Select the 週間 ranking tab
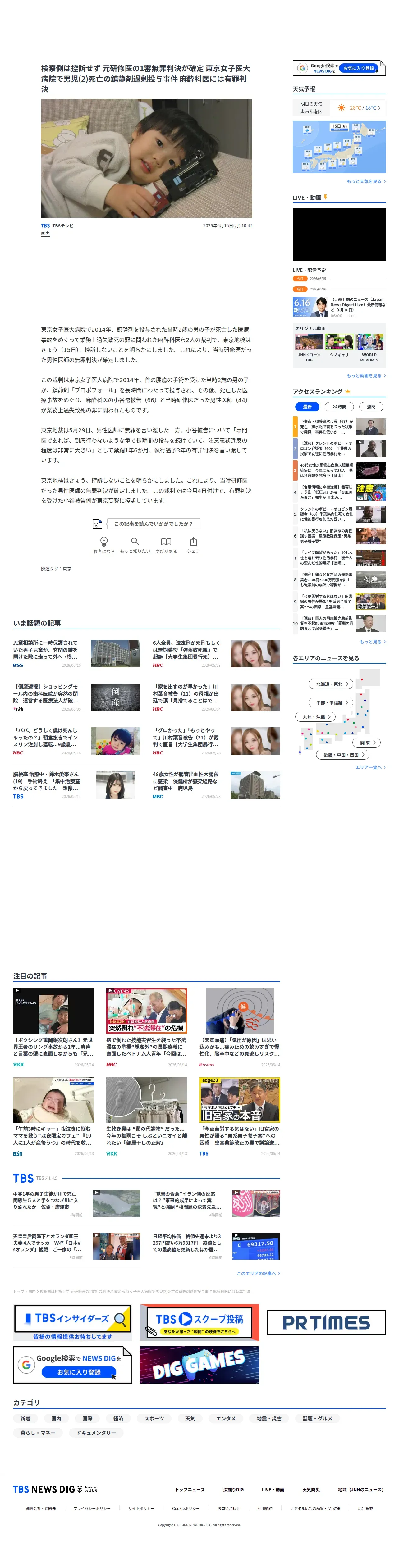Screen dimensions: 399x1568 371,407
